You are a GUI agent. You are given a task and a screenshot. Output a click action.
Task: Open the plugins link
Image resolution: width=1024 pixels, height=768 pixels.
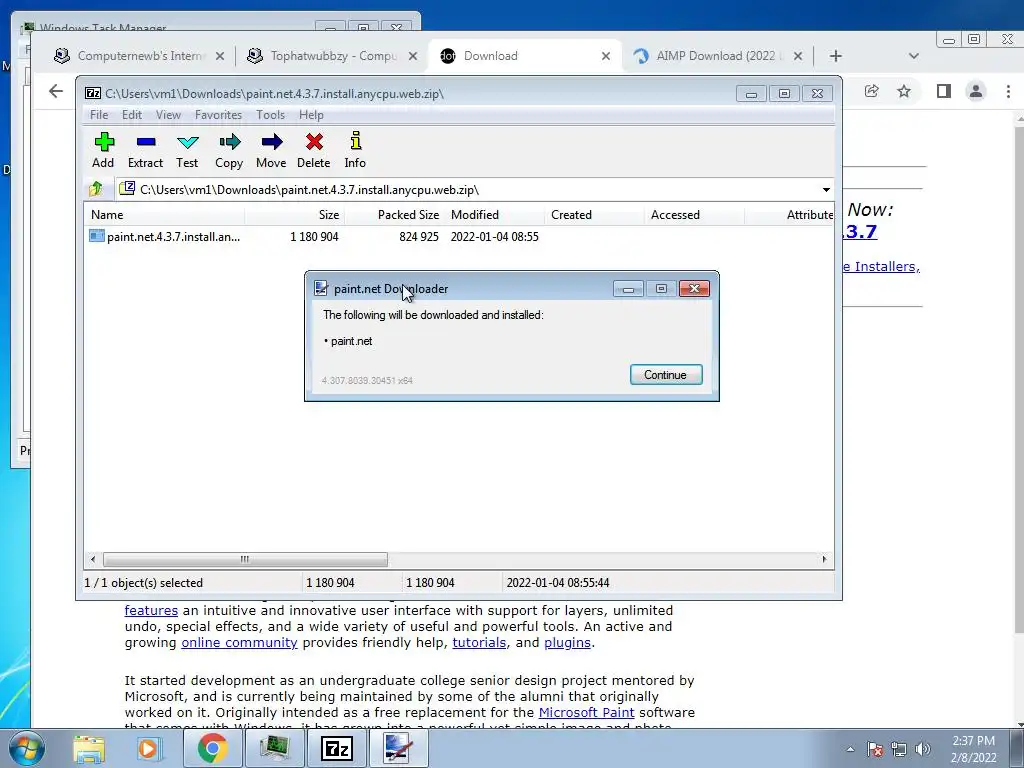(x=568, y=643)
